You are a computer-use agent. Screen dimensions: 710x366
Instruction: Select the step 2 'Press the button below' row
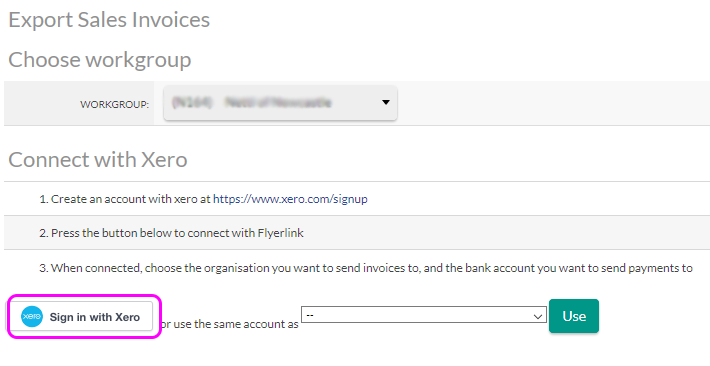click(x=357, y=233)
